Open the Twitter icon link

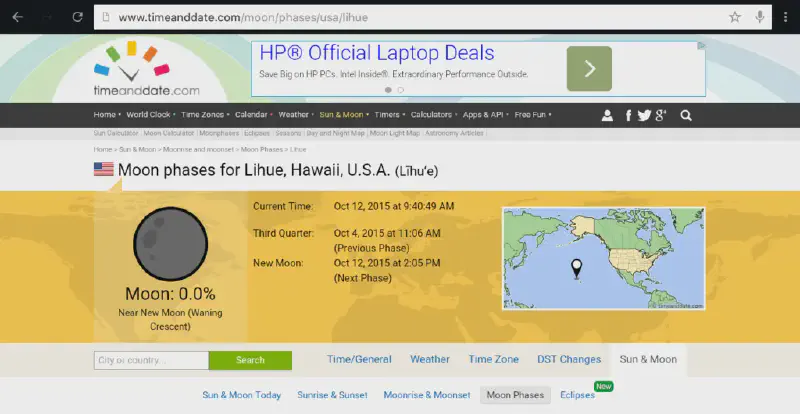click(644, 115)
